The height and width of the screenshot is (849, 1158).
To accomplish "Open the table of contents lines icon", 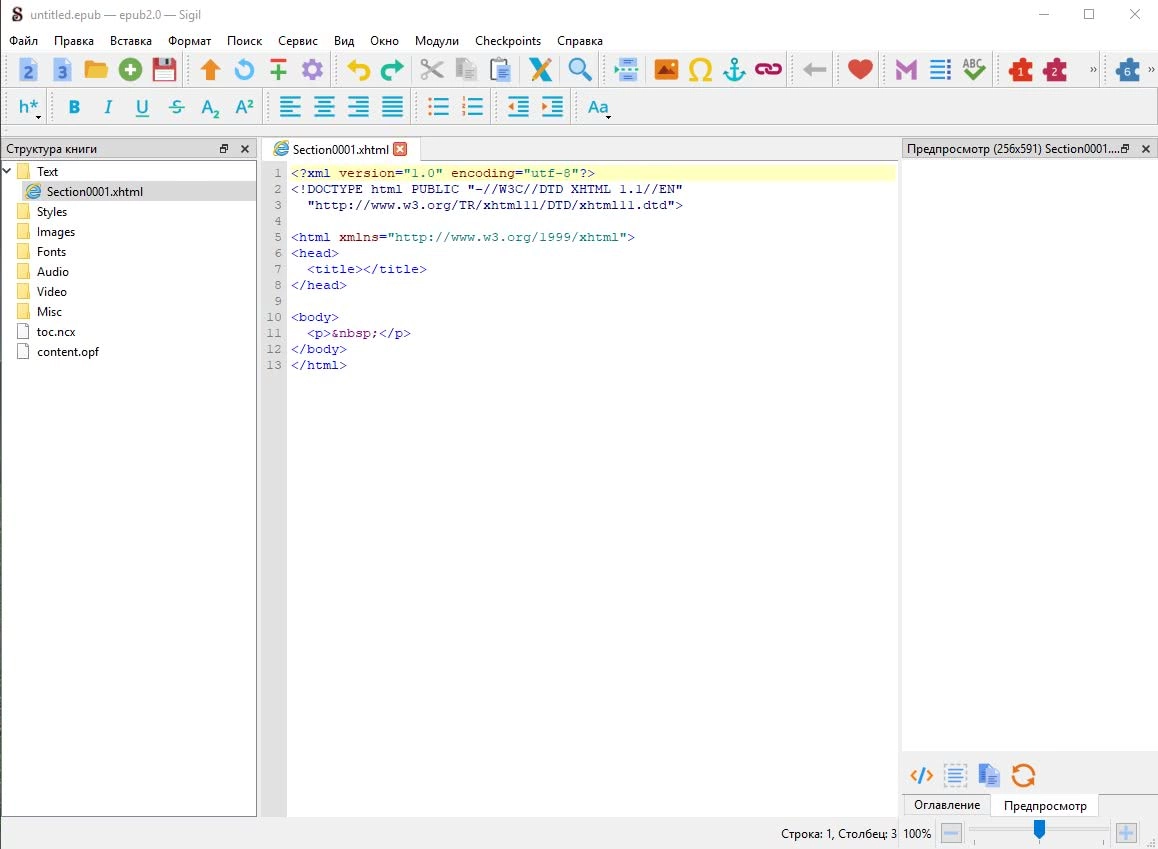I will [x=940, y=70].
